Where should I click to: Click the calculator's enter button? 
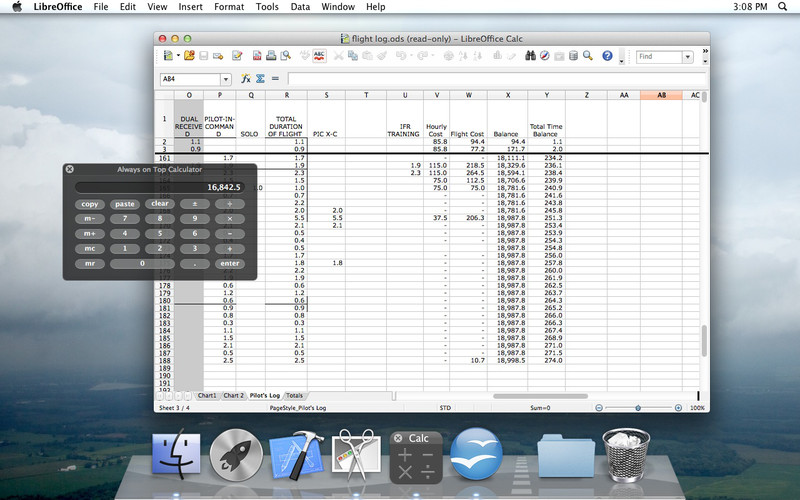click(x=230, y=264)
